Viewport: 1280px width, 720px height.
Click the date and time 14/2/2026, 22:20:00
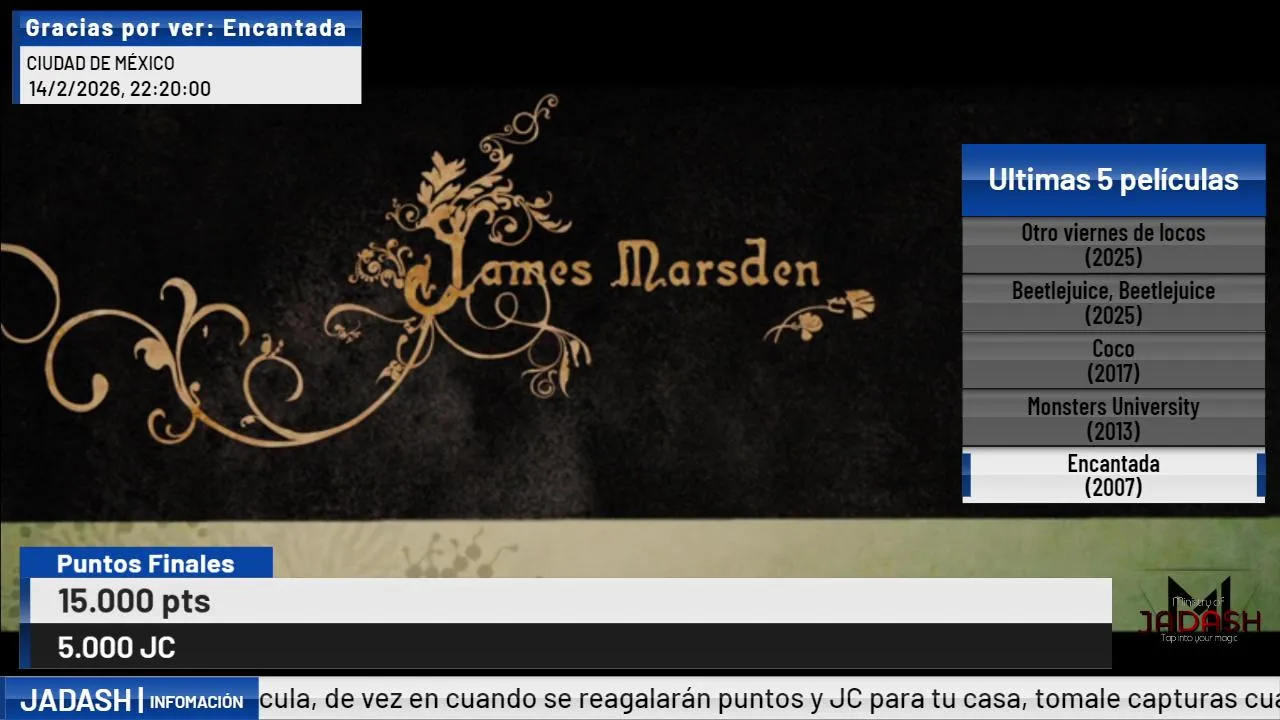[x=119, y=89]
